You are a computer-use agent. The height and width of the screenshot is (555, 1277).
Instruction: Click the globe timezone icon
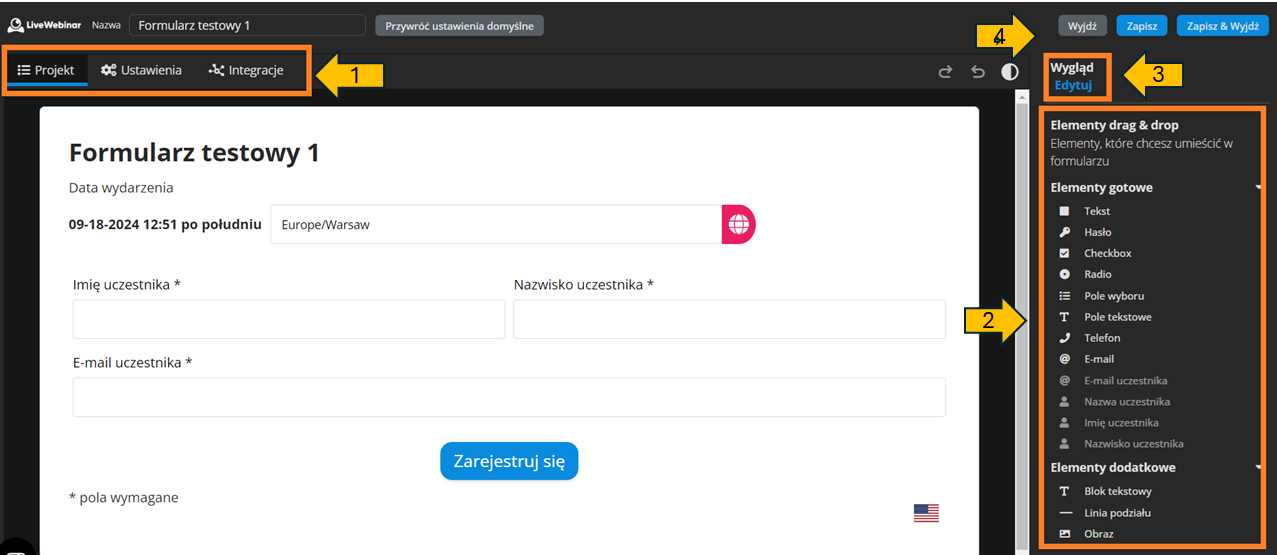[739, 224]
